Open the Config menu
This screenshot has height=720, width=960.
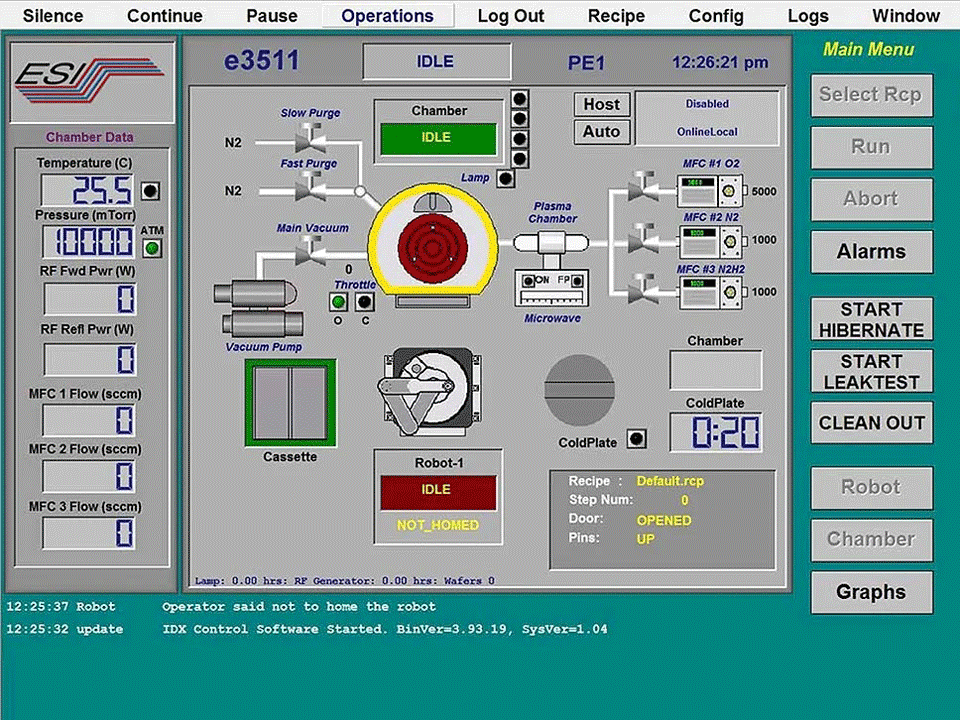(x=716, y=16)
